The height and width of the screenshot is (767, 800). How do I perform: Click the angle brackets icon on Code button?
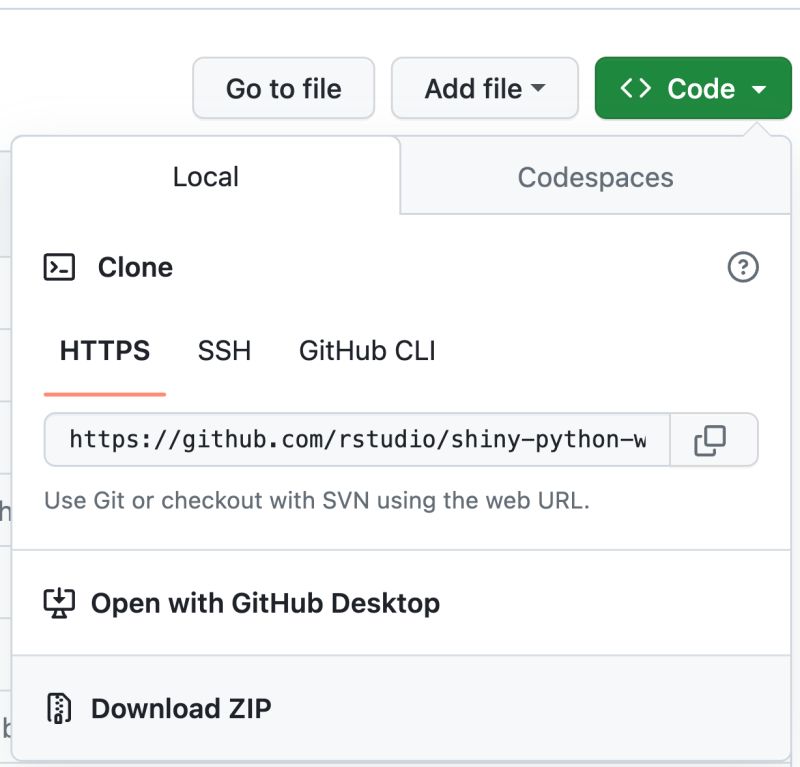point(635,88)
